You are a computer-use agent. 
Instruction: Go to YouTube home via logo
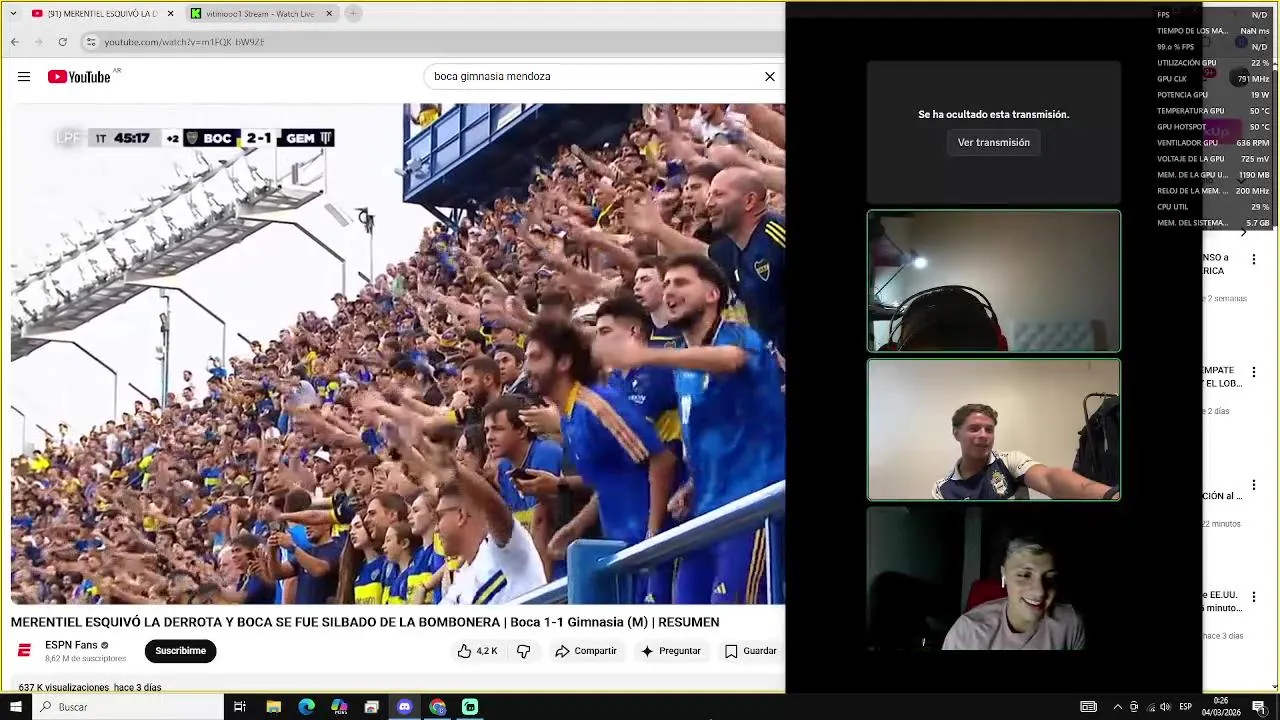tap(79, 77)
